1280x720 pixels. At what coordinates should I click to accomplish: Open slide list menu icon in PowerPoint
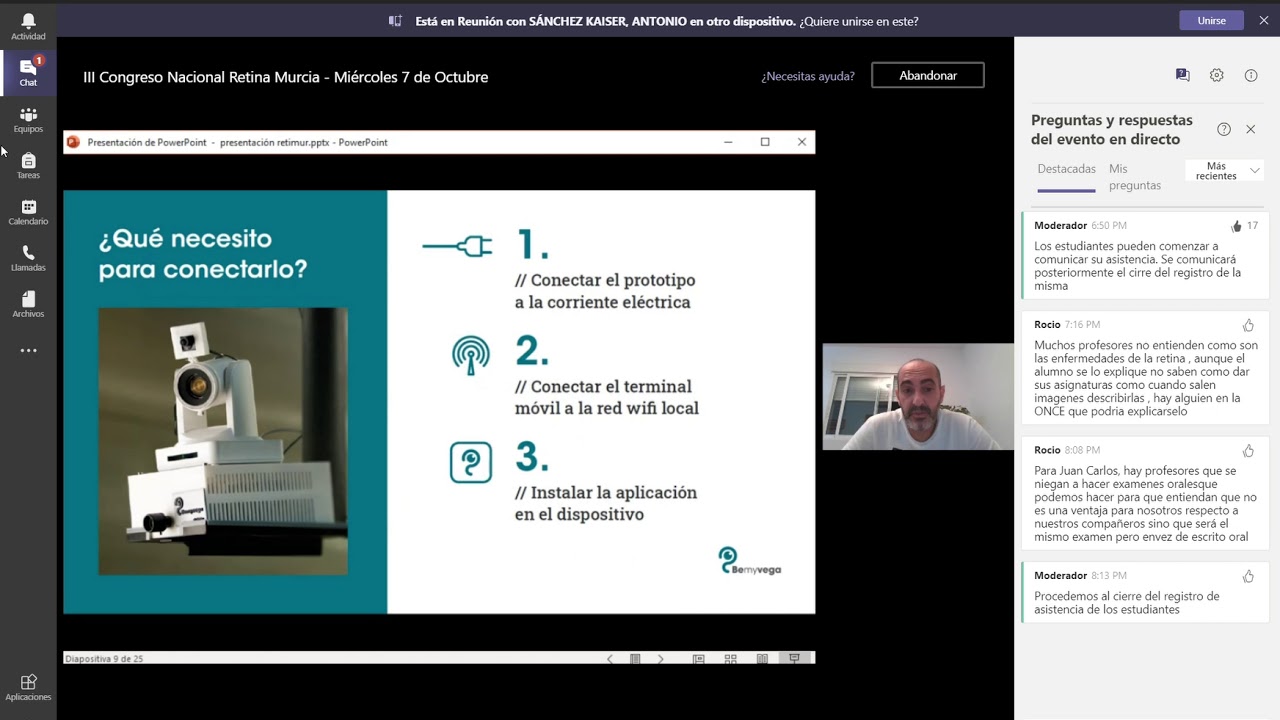(x=635, y=659)
